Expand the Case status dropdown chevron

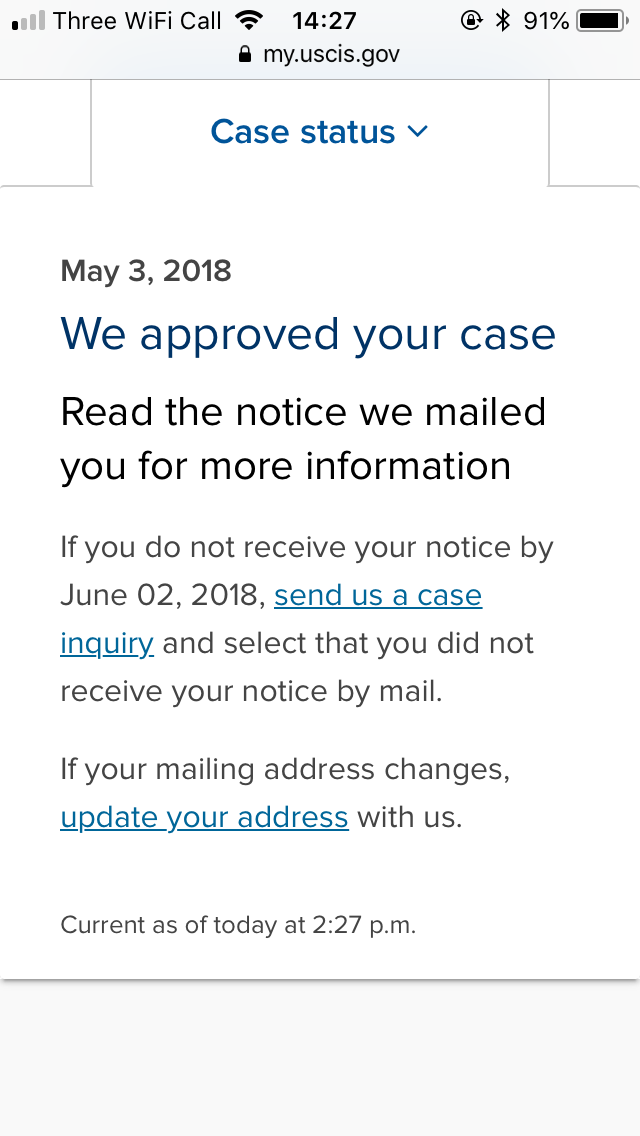click(x=417, y=131)
